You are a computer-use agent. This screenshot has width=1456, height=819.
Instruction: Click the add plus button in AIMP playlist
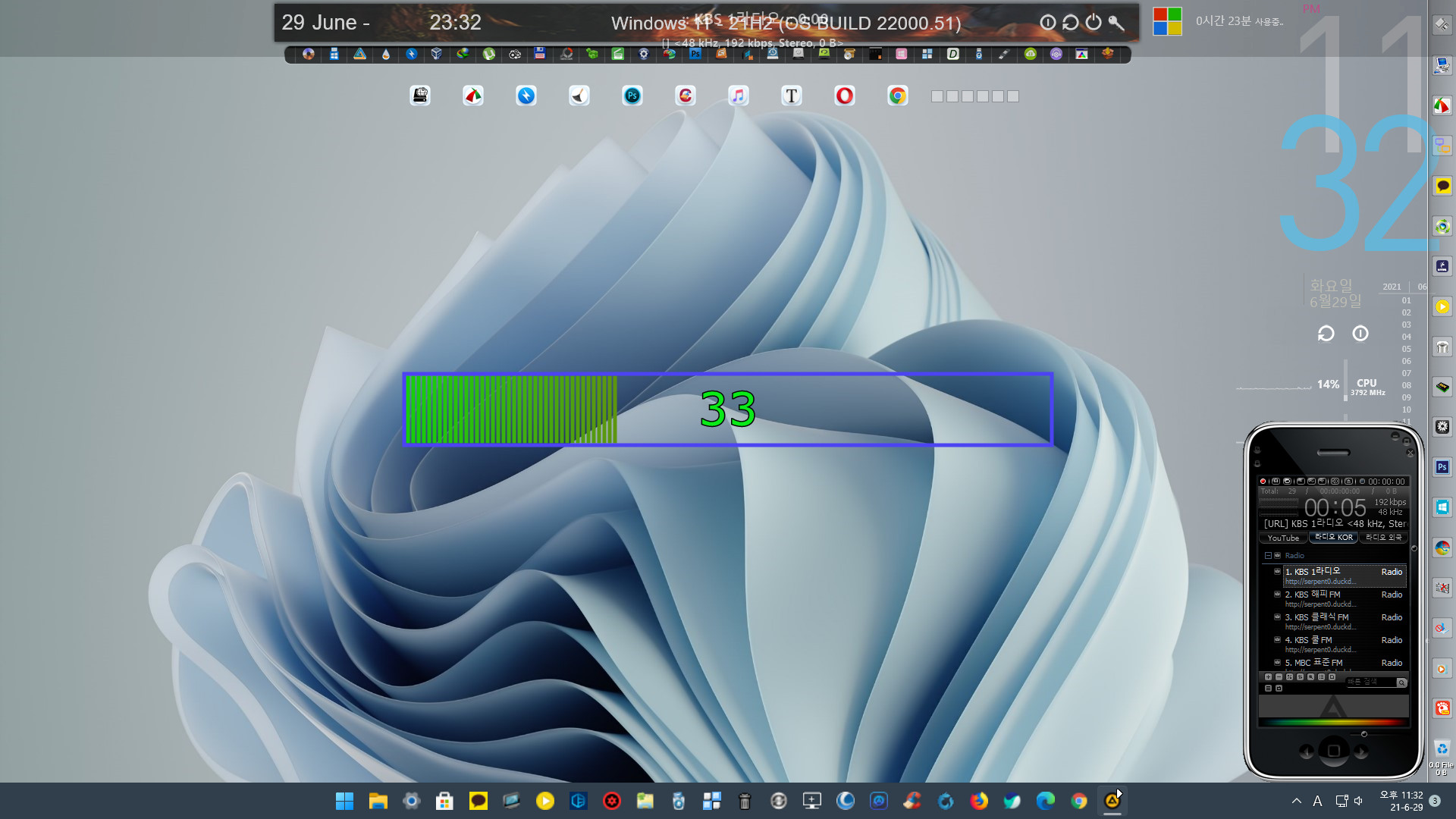point(1268,677)
